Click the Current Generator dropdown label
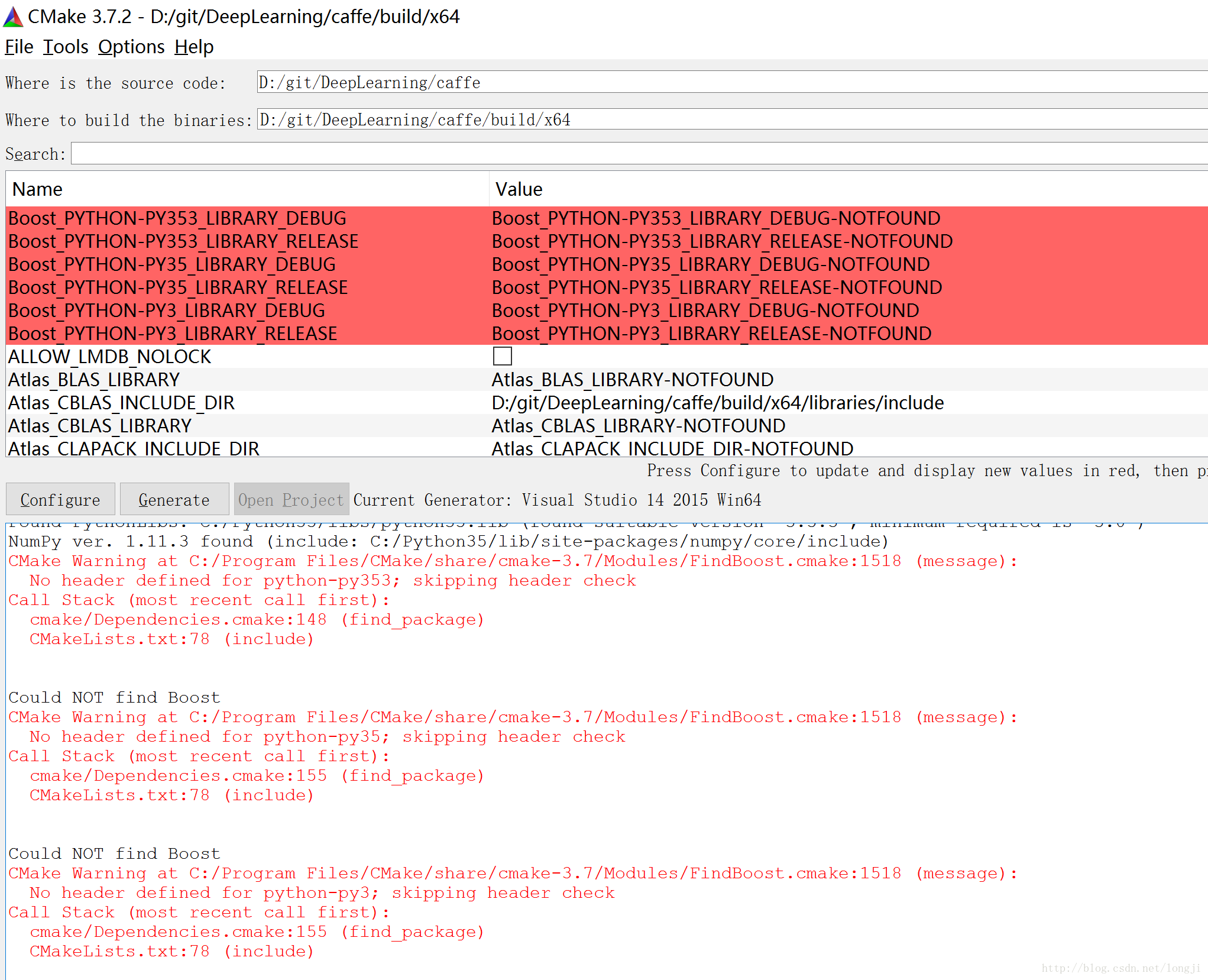1208x980 pixels. (x=430, y=500)
